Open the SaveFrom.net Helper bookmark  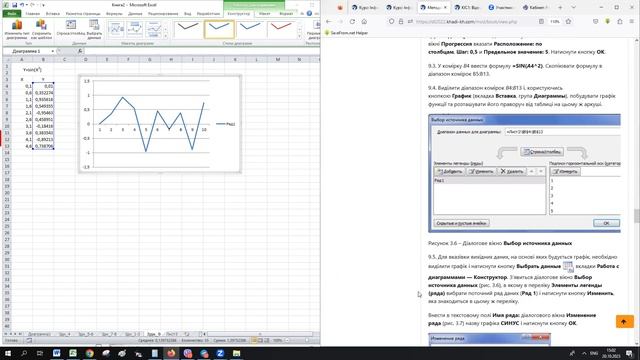point(347,33)
